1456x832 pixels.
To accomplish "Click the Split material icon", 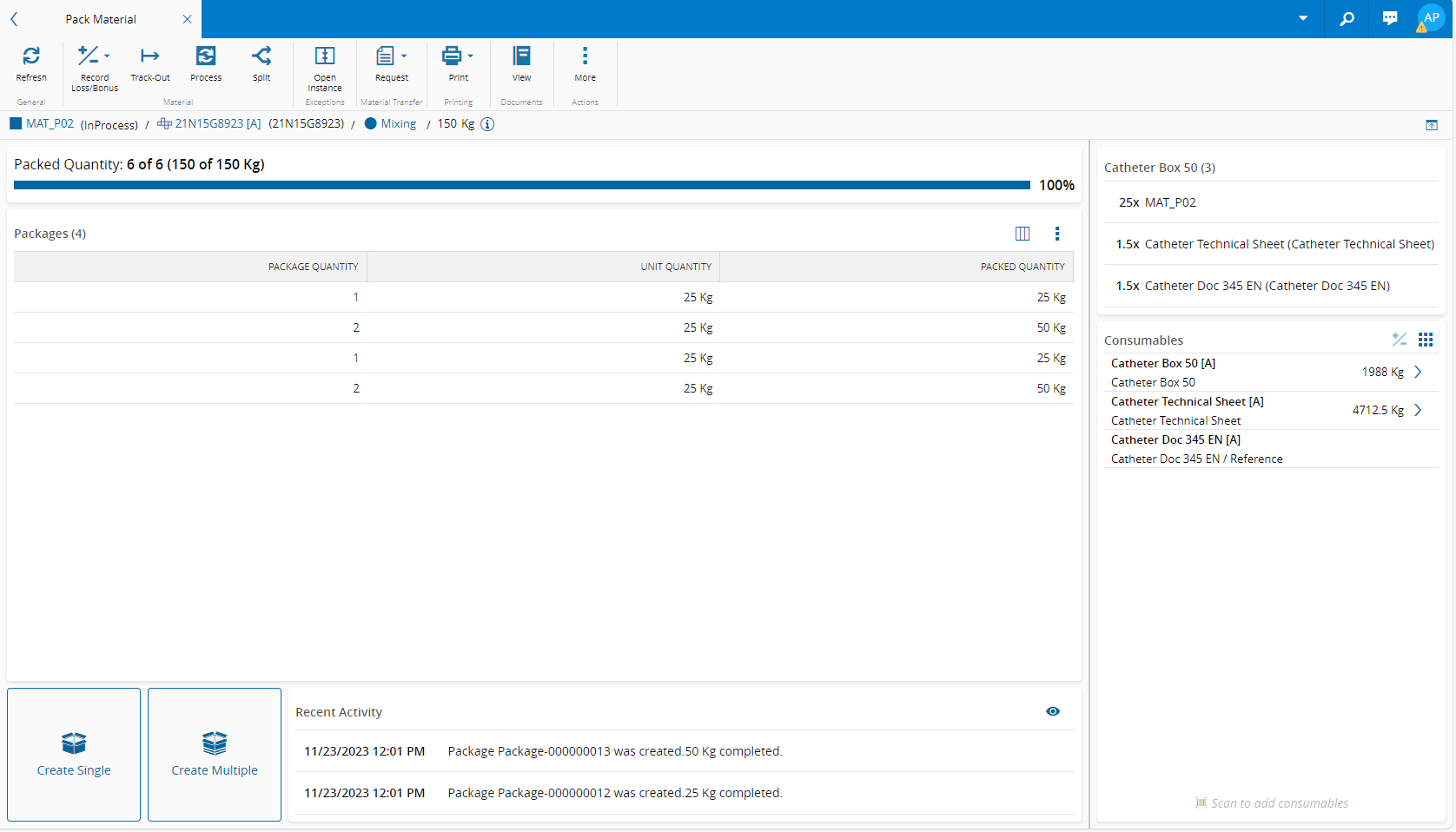I will tap(261, 56).
